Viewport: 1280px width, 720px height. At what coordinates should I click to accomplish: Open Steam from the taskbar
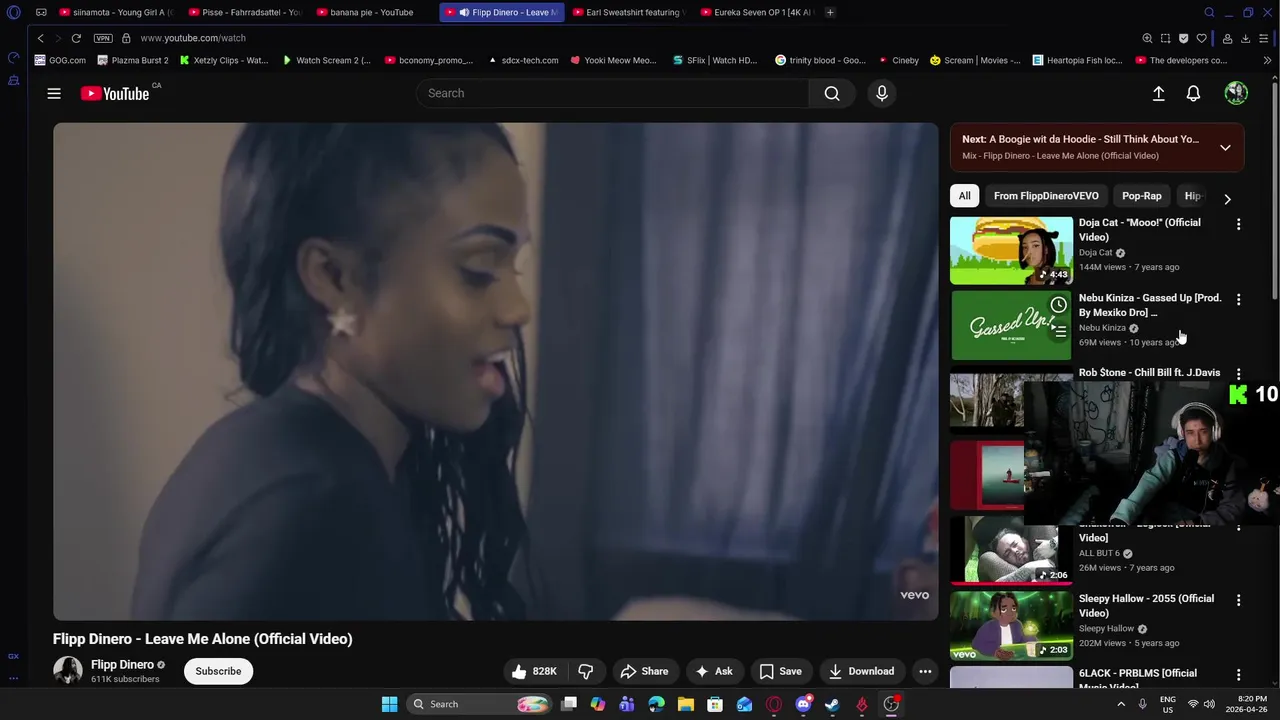coord(832,704)
